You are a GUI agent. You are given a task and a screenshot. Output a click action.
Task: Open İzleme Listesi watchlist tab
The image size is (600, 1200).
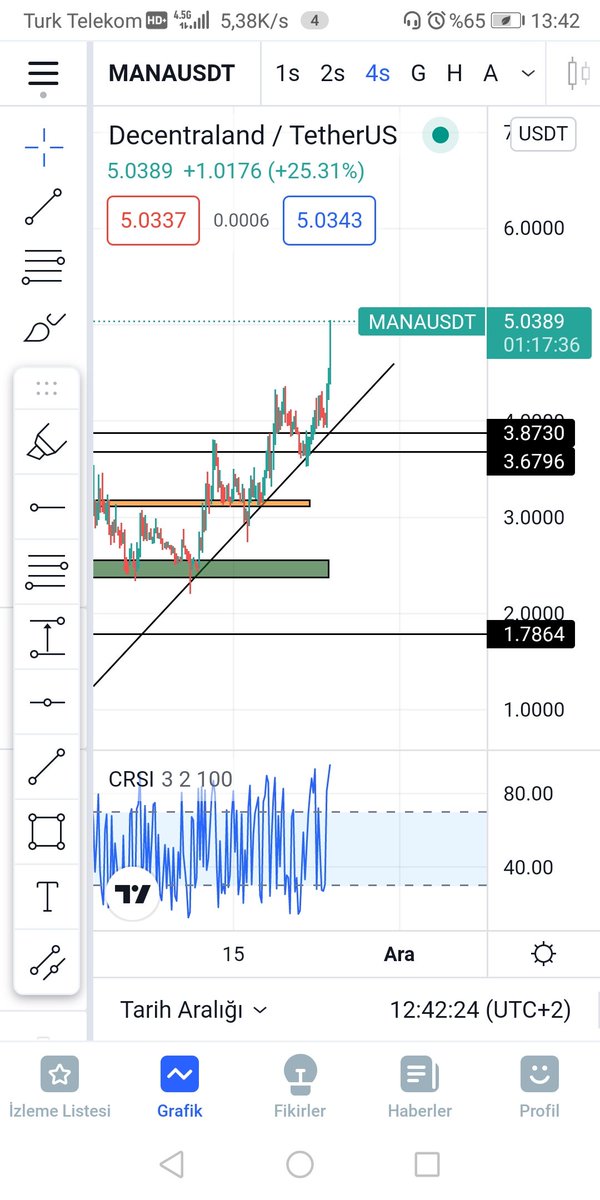point(60,1088)
